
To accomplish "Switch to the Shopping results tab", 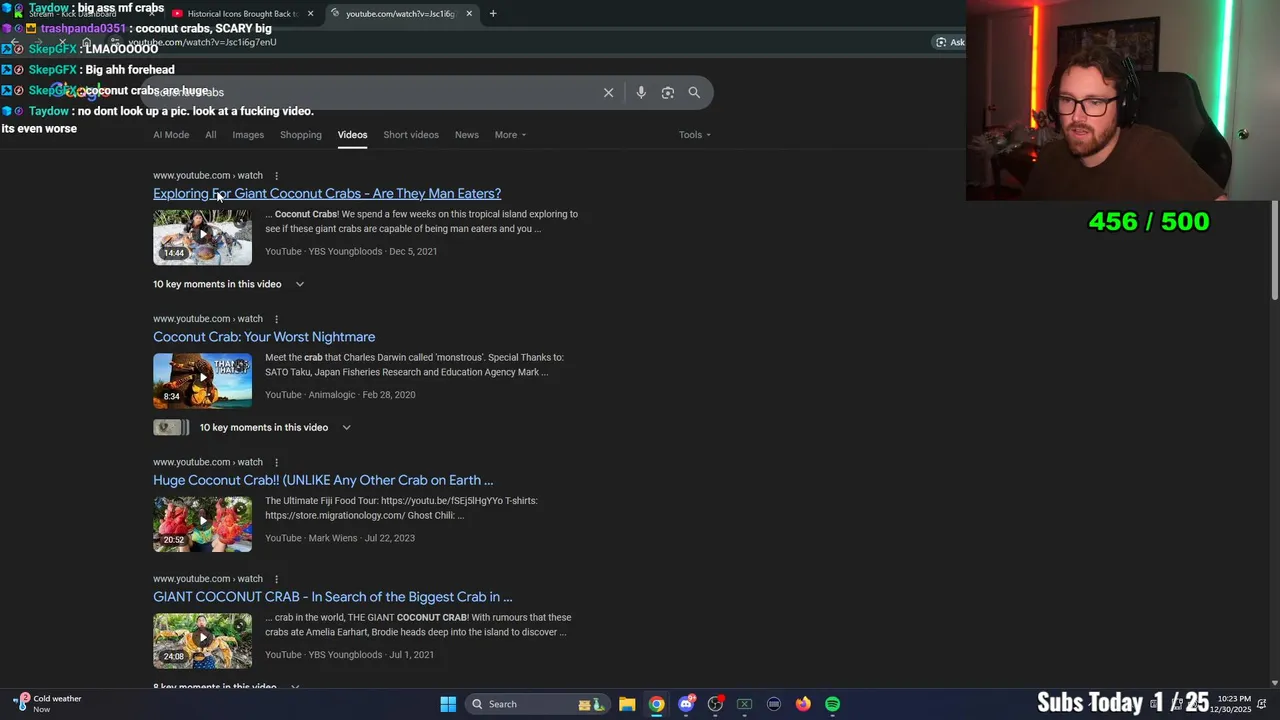I will point(301,135).
